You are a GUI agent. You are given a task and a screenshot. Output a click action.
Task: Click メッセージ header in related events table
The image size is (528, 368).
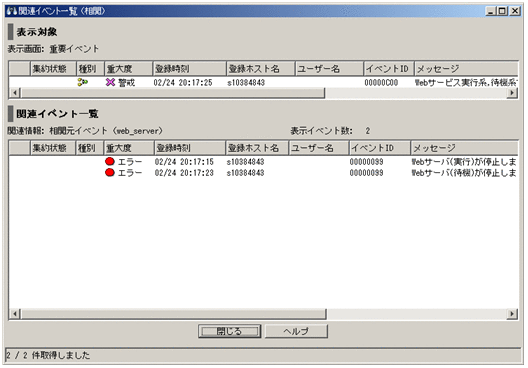click(x=464, y=148)
